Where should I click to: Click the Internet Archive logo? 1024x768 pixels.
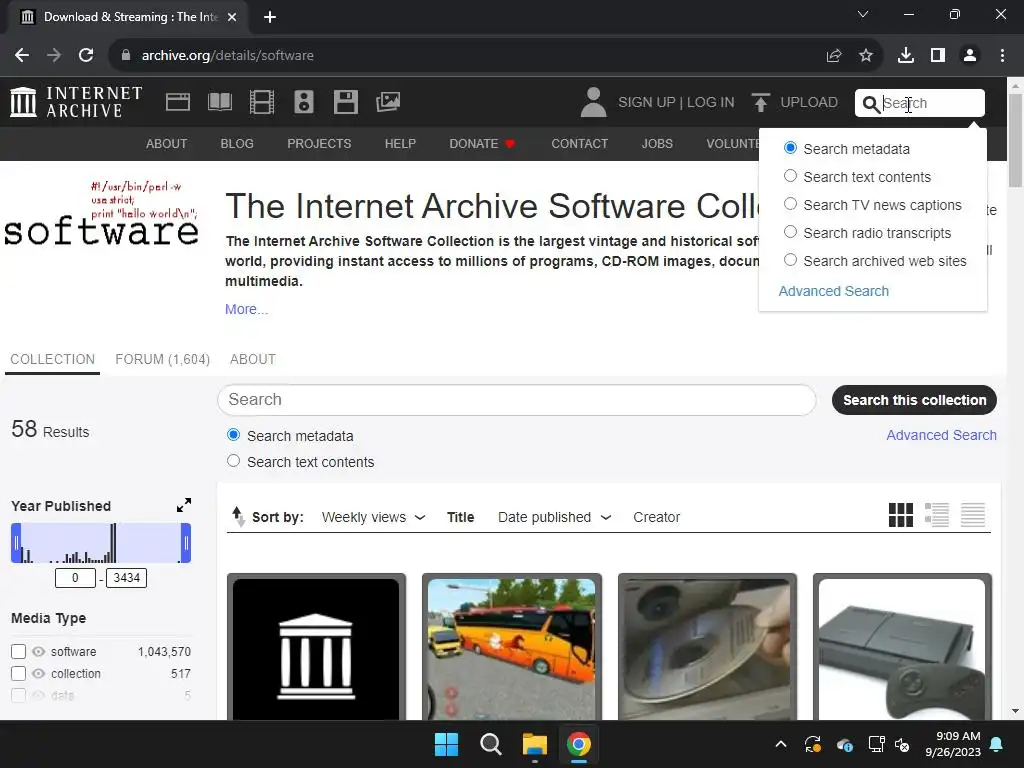(76, 102)
